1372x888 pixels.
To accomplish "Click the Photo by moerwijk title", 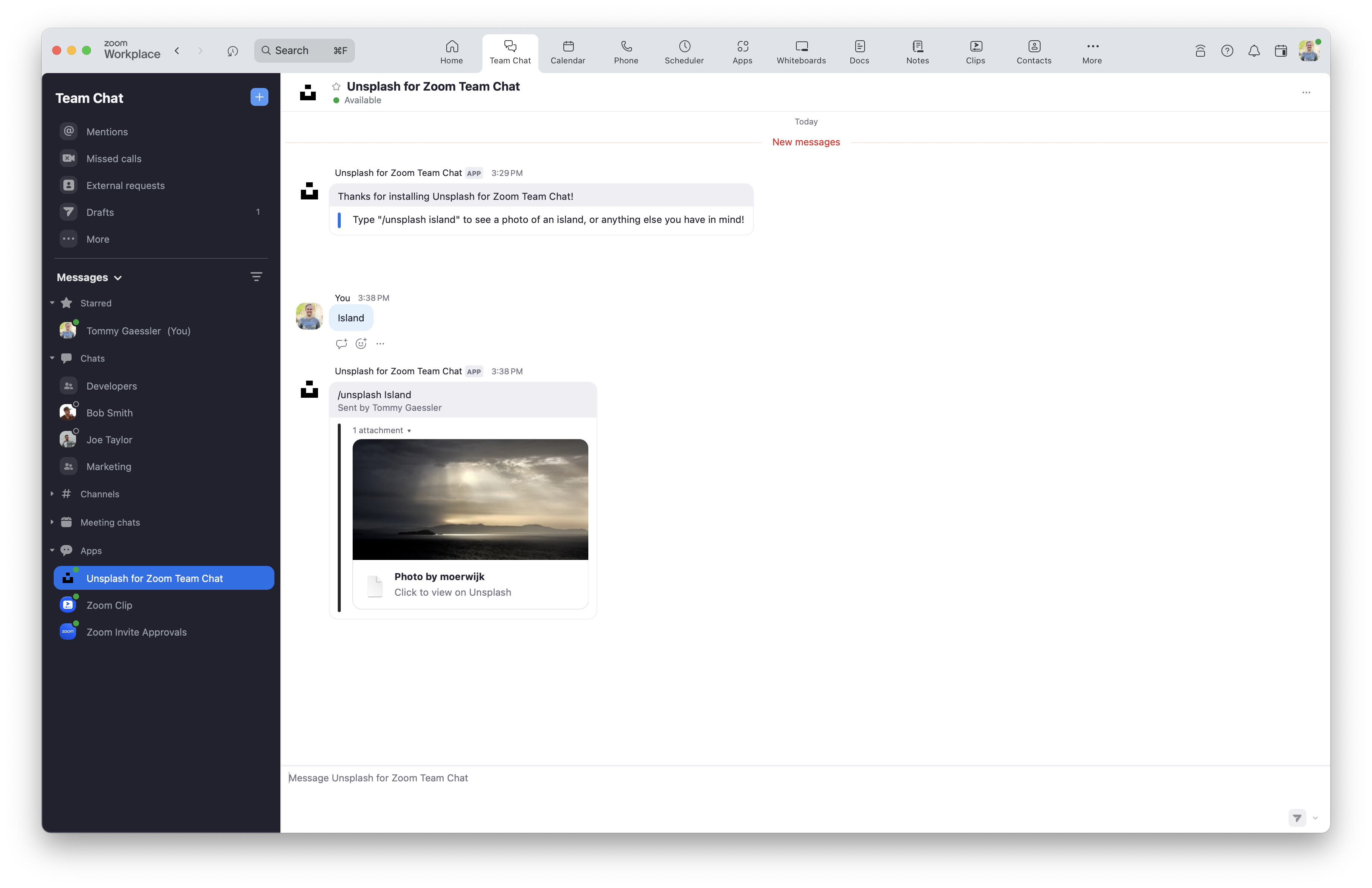I will (x=439, y=577).
